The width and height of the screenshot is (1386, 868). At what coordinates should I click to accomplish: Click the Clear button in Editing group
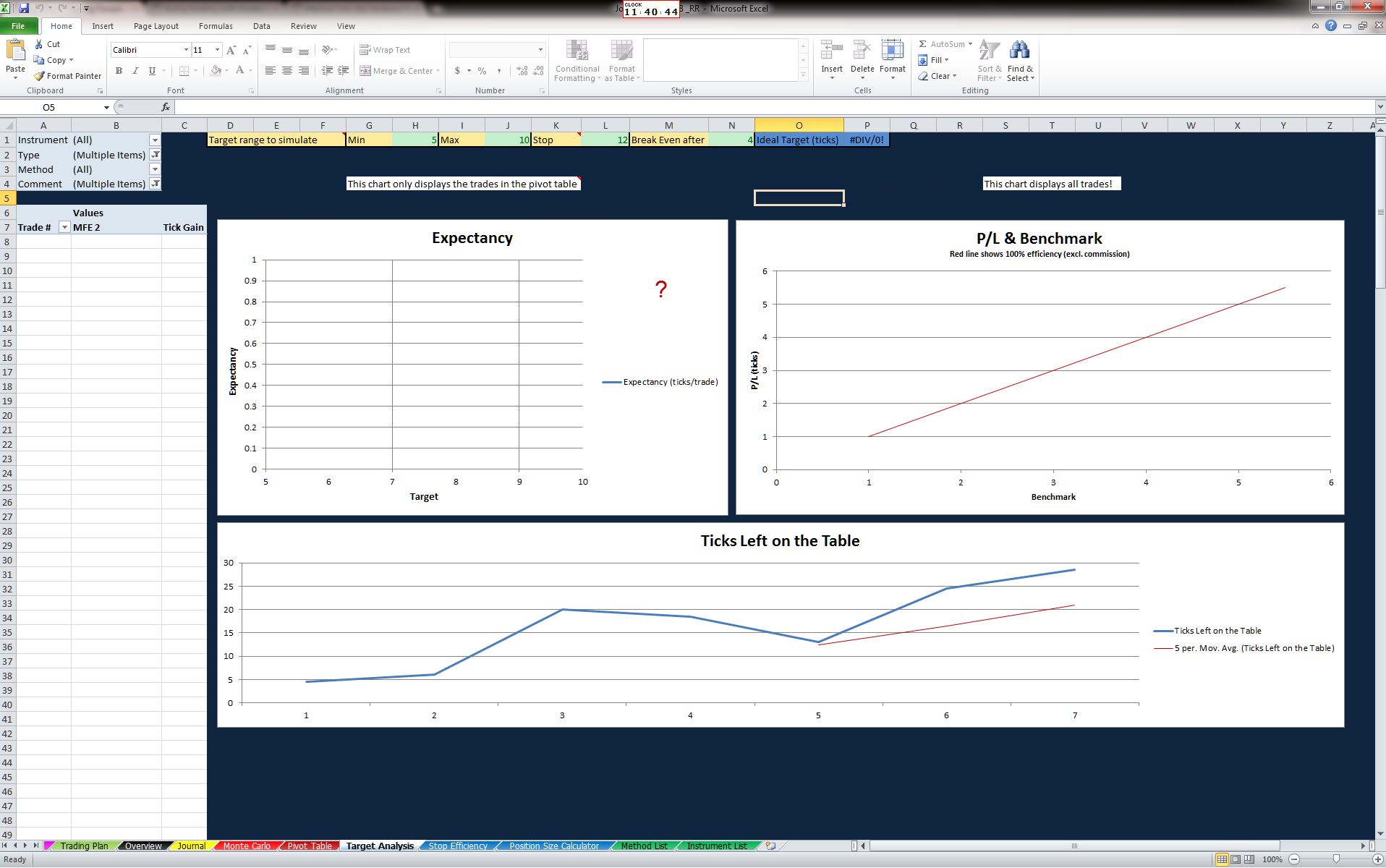coord(938,76)
